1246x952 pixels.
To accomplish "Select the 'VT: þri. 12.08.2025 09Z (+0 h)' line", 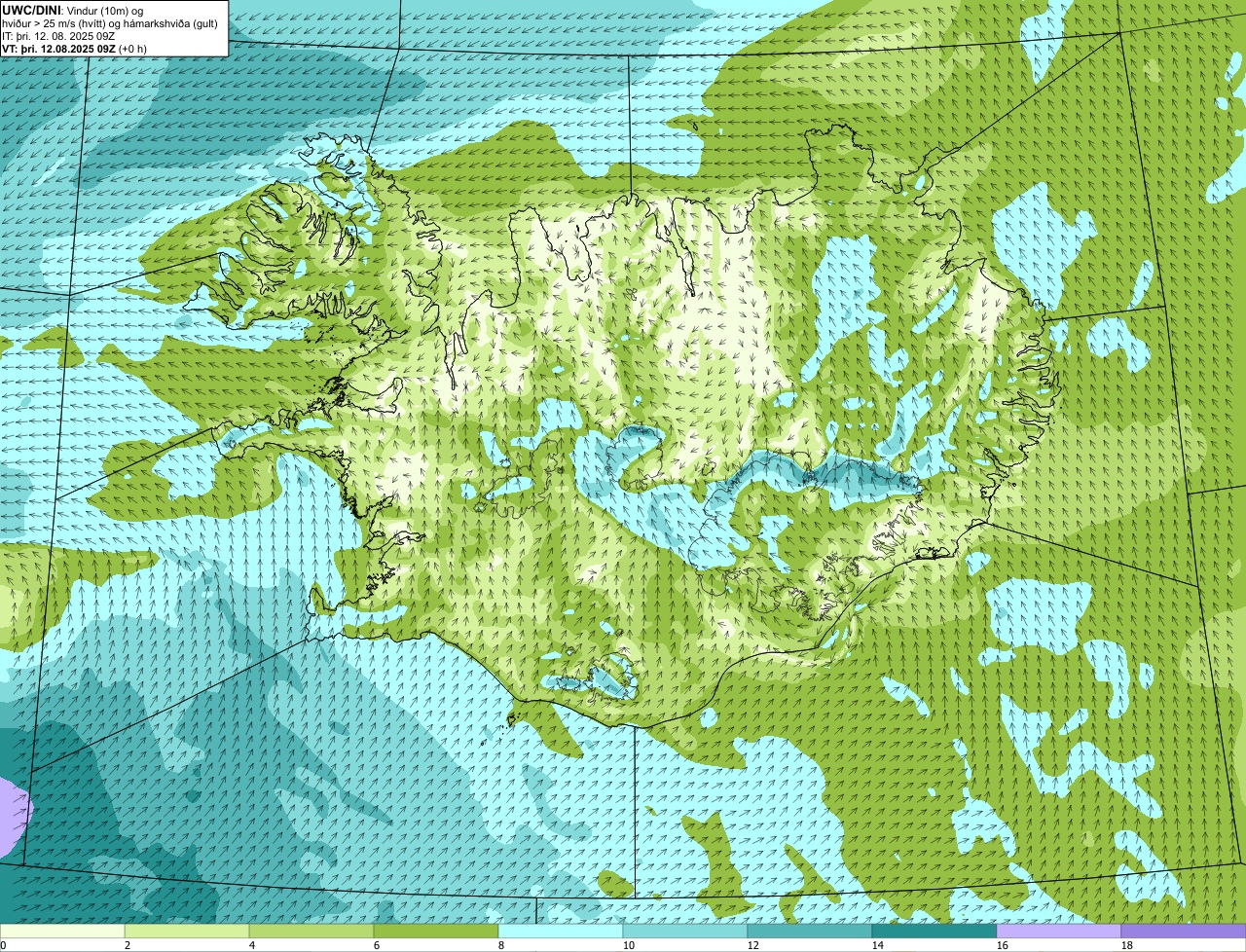I will pyautogui.click(x=75, y=49).
